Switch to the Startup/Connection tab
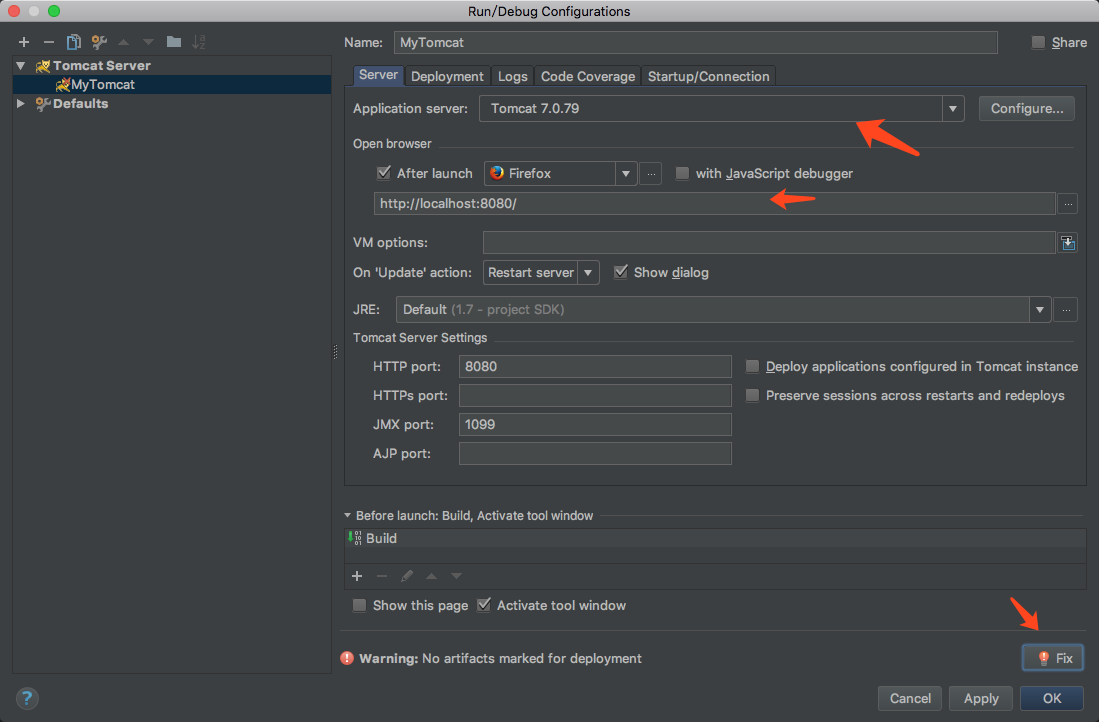Screen dimensions: 1099x722 [x=708, y=76]
